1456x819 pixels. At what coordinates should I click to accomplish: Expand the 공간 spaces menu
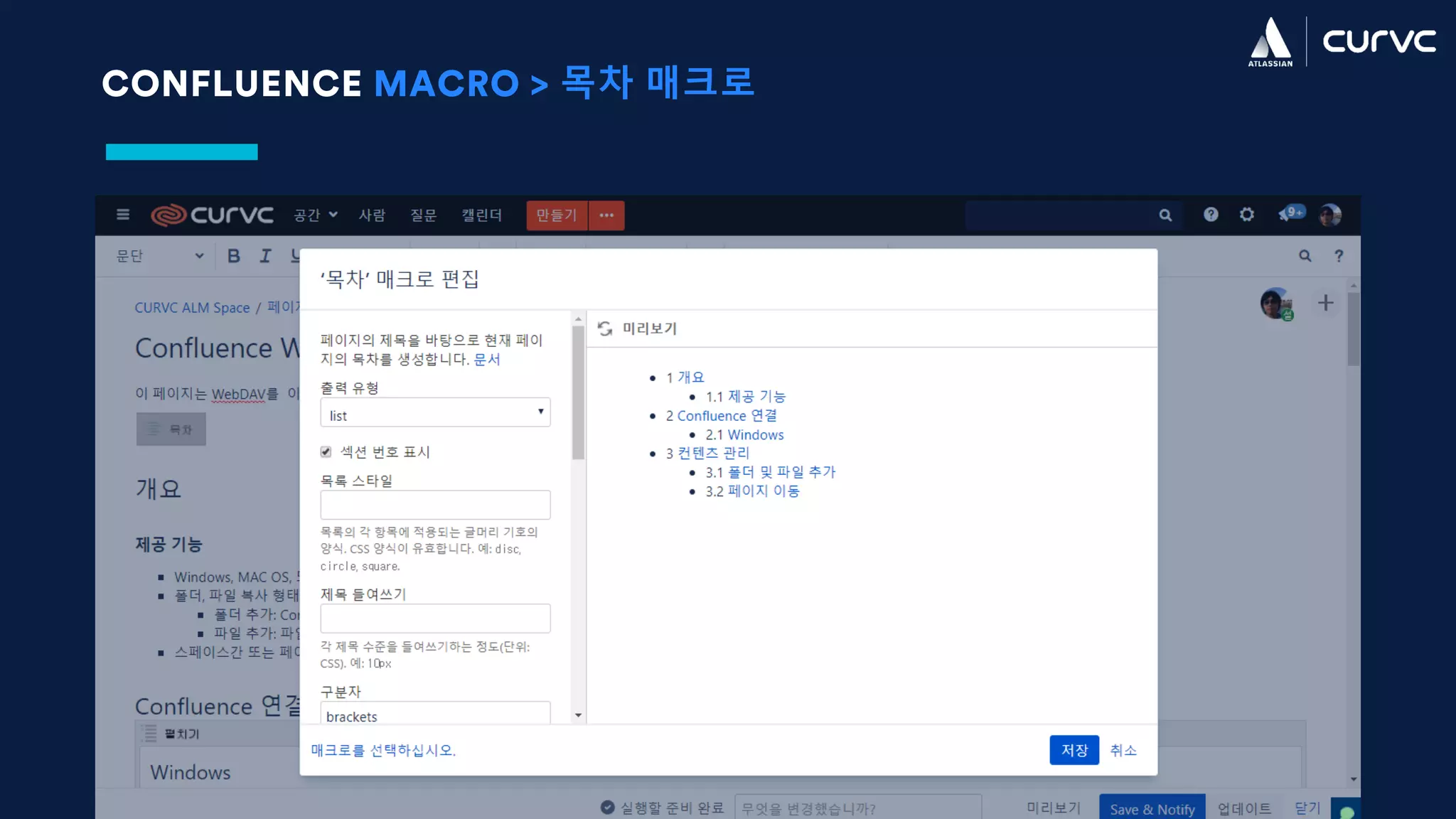point(316,215)
